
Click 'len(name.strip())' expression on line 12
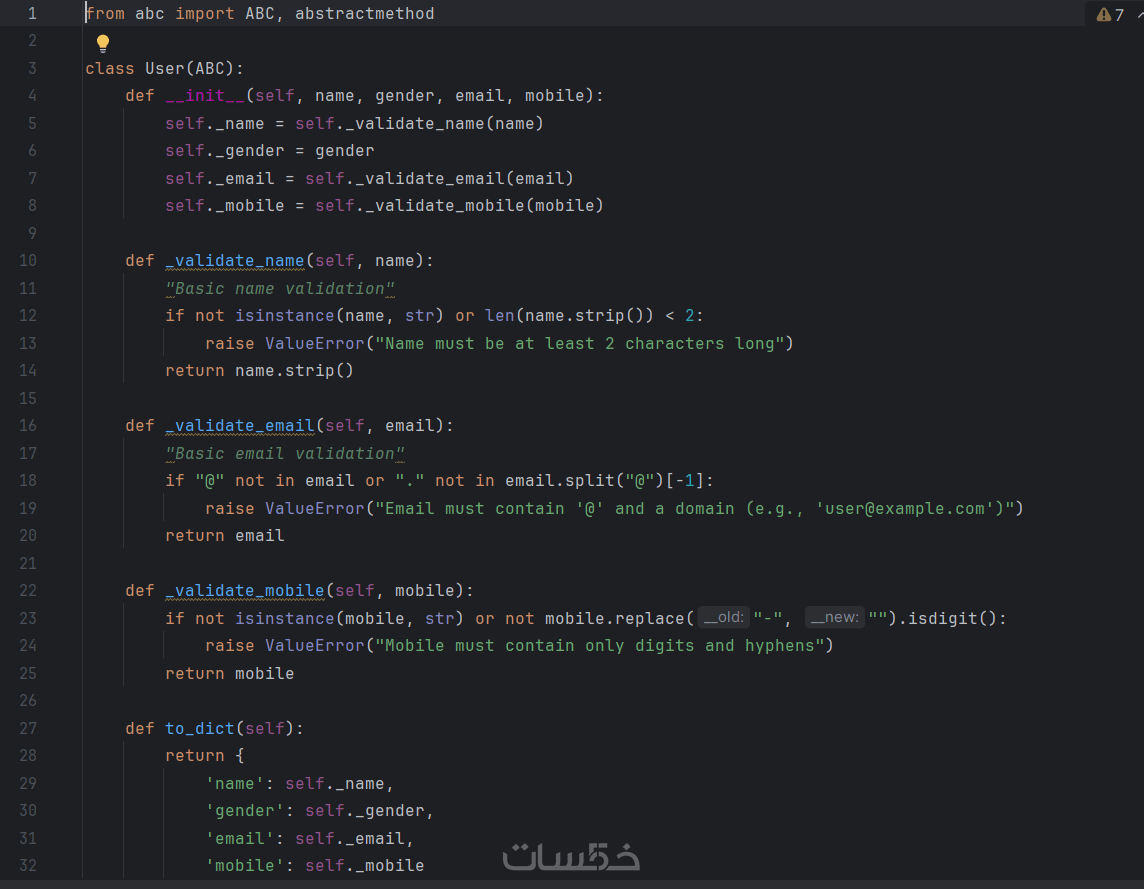tap(570, 316)
